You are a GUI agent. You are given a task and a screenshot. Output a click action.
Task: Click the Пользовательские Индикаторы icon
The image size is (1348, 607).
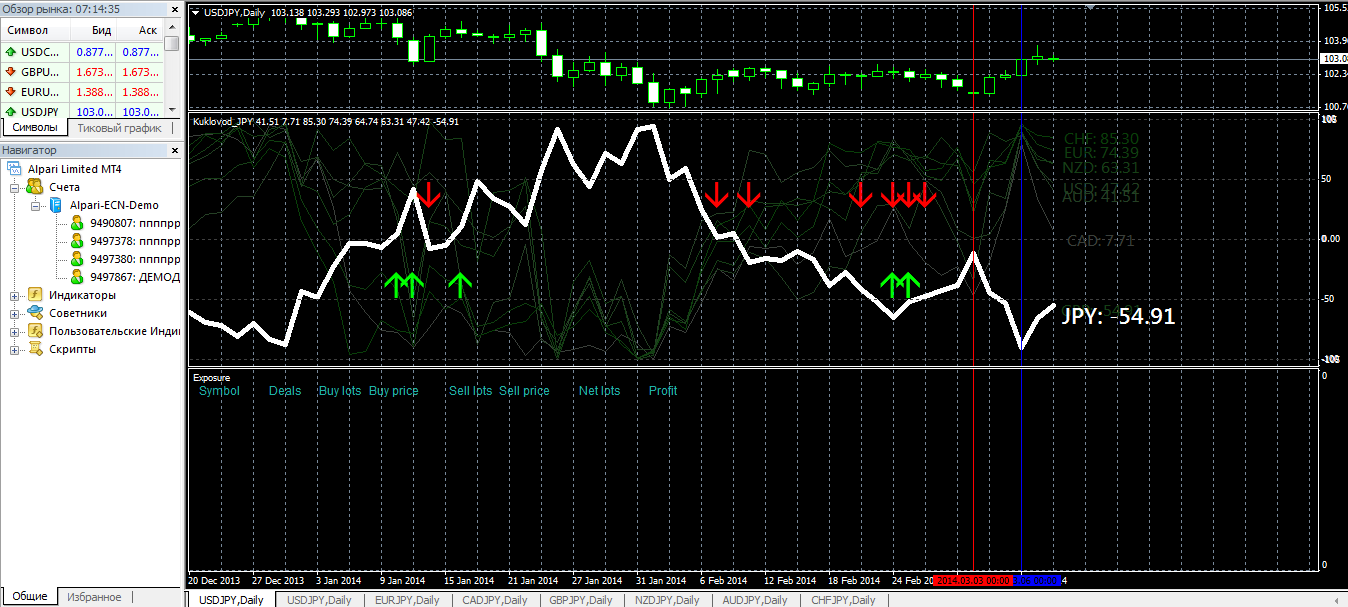[x=34, y=331]
